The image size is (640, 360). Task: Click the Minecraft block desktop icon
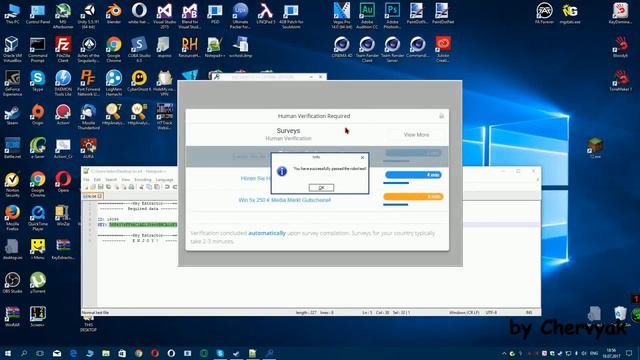coord(595,148)
